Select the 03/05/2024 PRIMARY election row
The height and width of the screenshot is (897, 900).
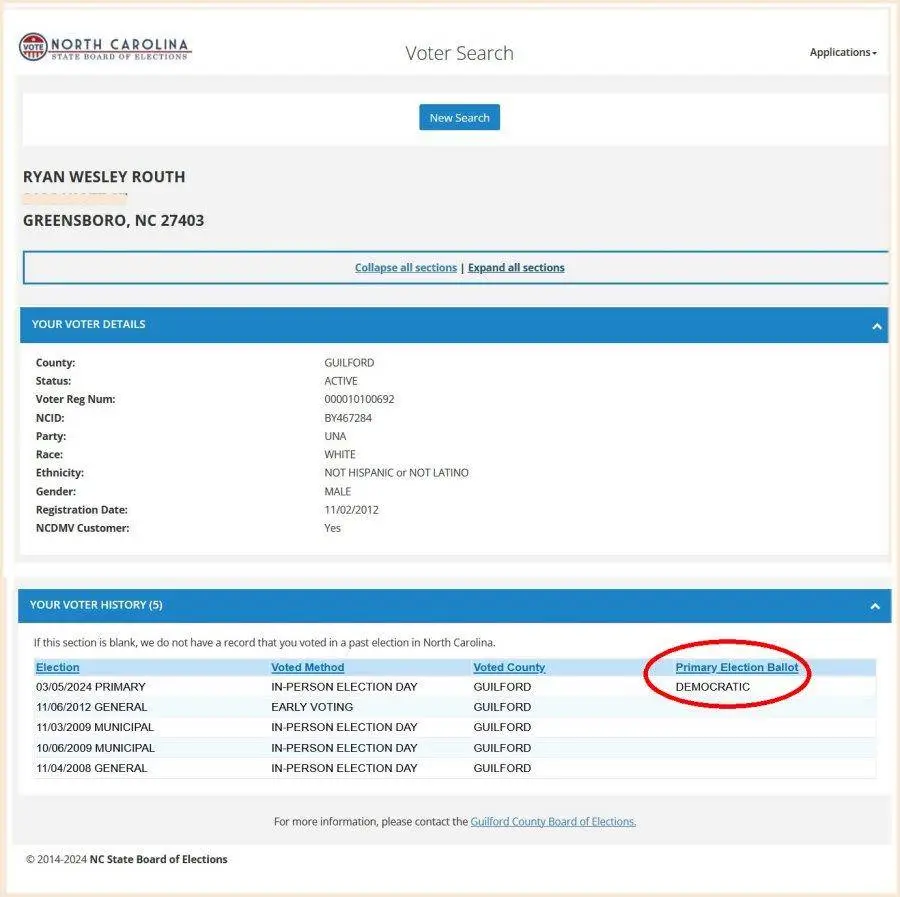[91, 687]
